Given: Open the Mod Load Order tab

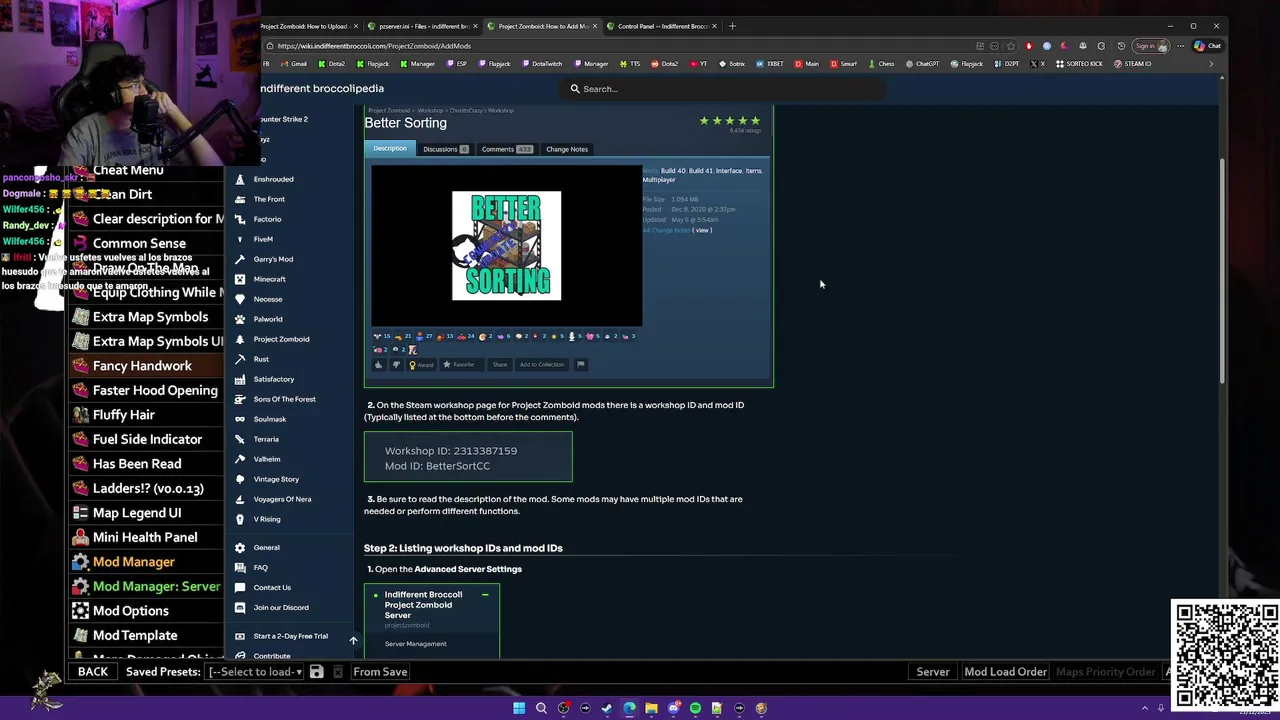Looking at the screenshot, I should pos(1005,672).
